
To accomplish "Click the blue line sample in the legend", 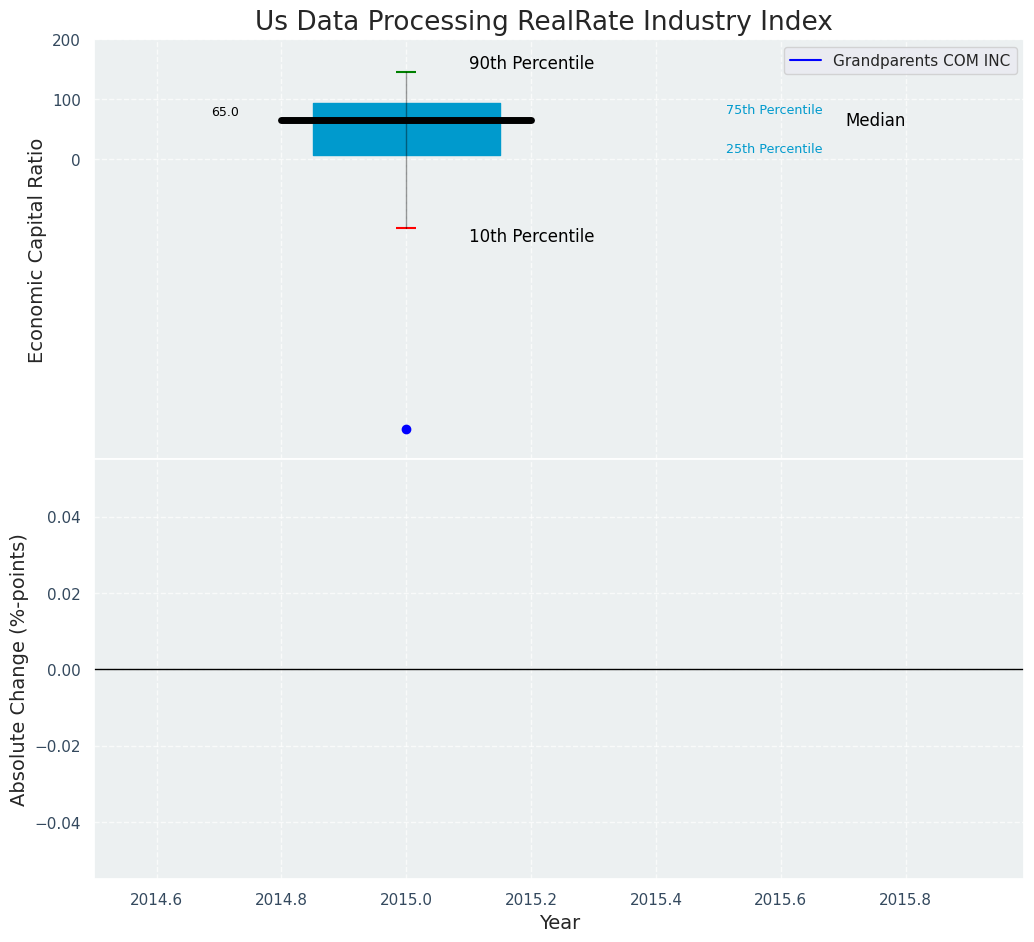I will [x=805, y=61].
